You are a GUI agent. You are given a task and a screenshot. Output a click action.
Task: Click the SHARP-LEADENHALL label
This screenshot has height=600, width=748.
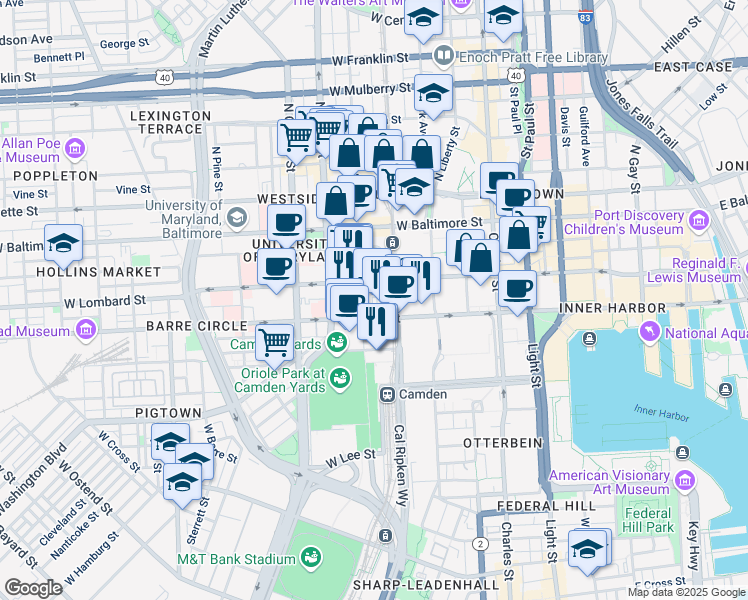[x=426, y=585]
